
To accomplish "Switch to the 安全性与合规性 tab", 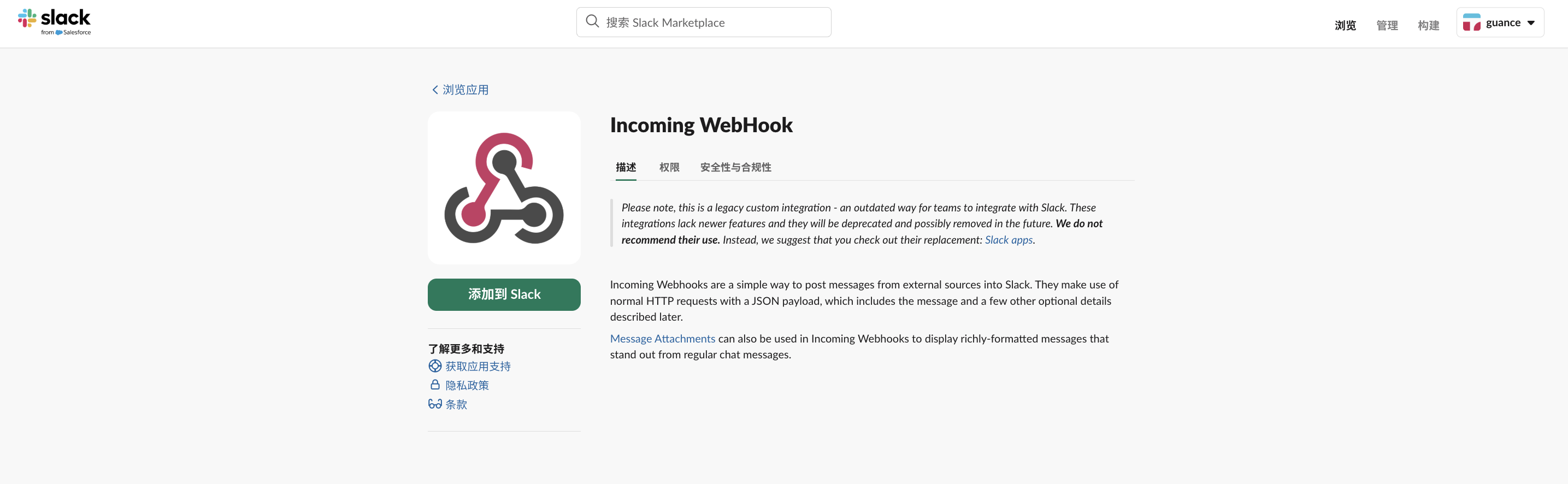I will click(735, 167).
